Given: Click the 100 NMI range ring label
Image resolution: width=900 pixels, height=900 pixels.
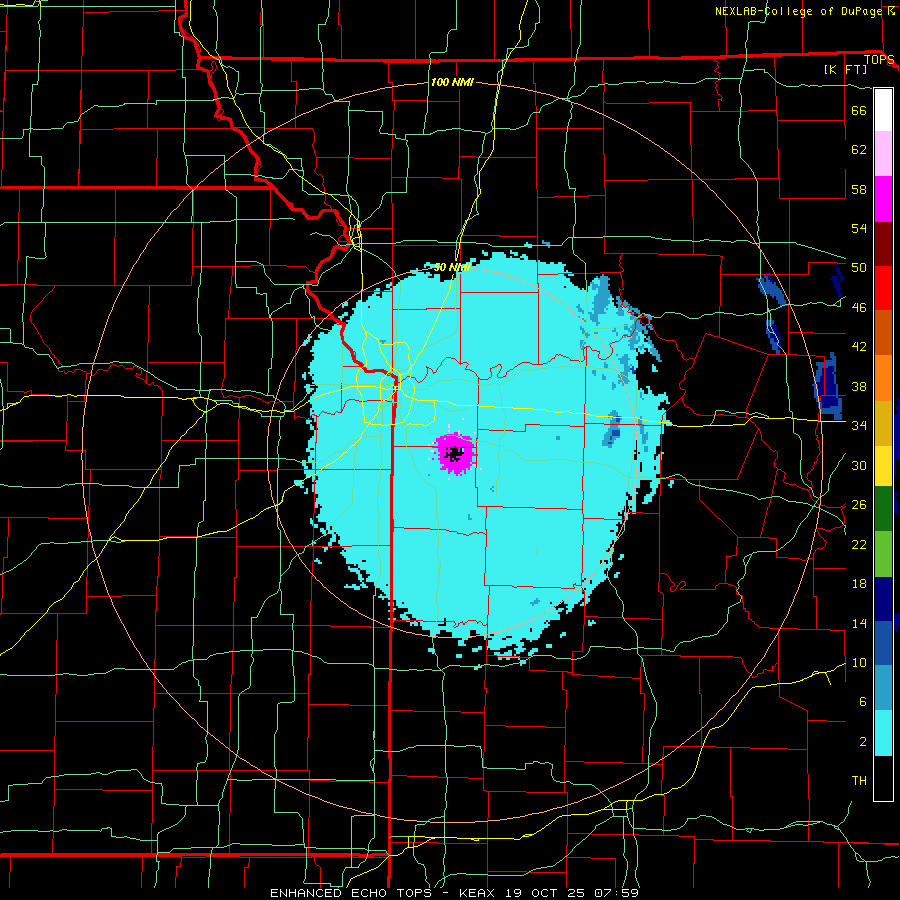Looking at the screenshot, I should (x=452, y=82).
